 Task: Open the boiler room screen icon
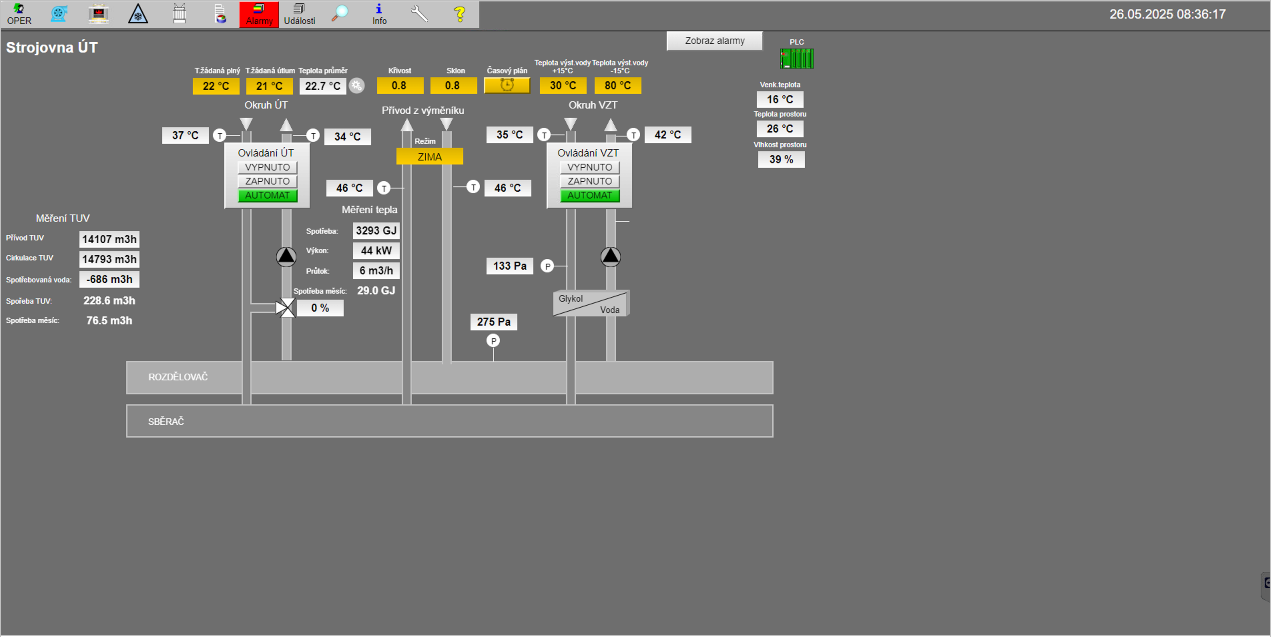click(x=99, y=13)
